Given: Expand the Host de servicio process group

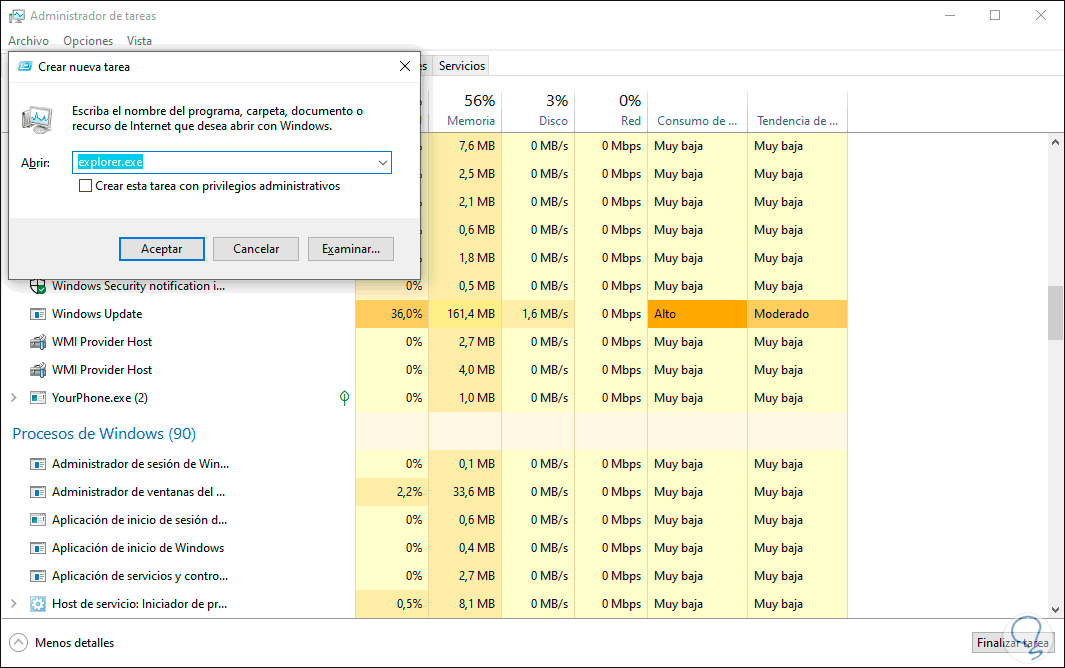Looking at the screenshot, I should point(14,604).
